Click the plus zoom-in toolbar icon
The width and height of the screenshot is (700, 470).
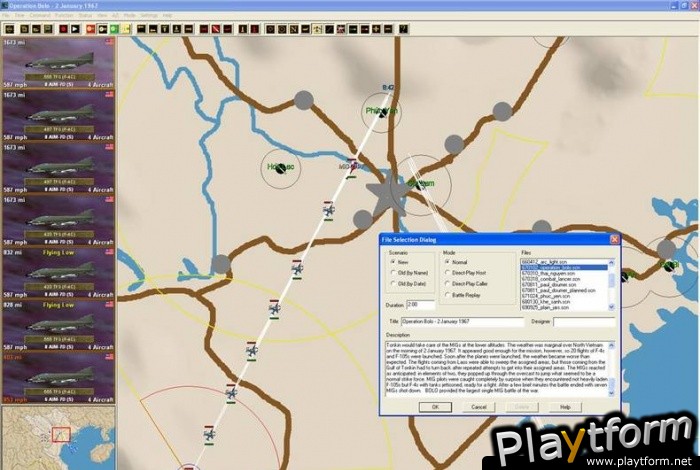coord(376,29)
